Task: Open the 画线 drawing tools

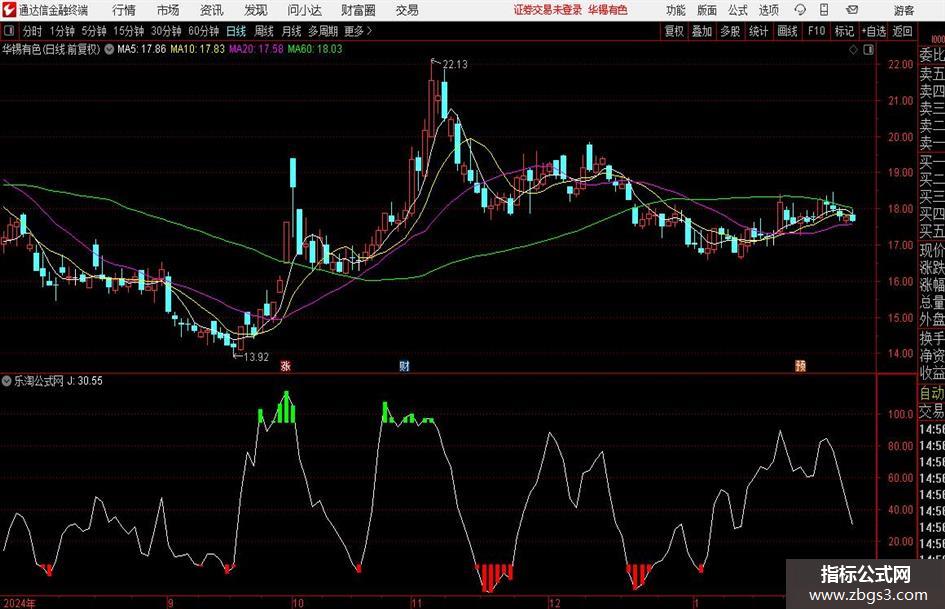Action: [788, 31]
